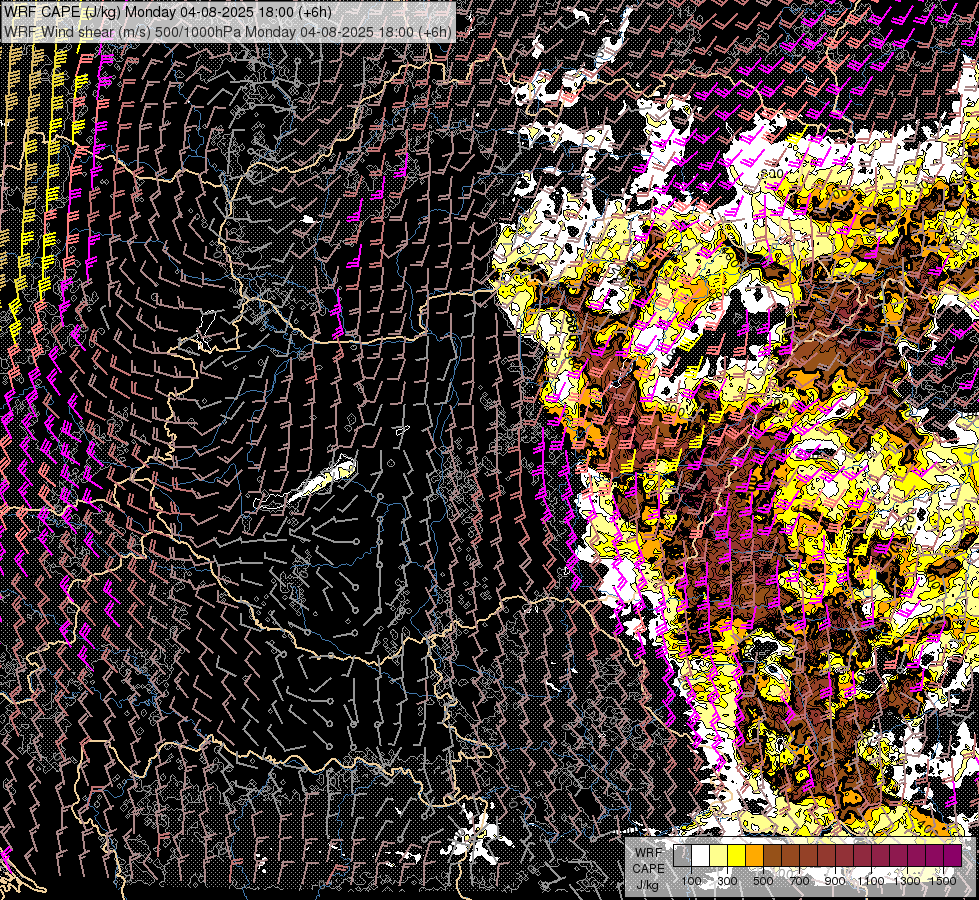Click the legend value 1100
979x900 pixels.
click(871, 881)
